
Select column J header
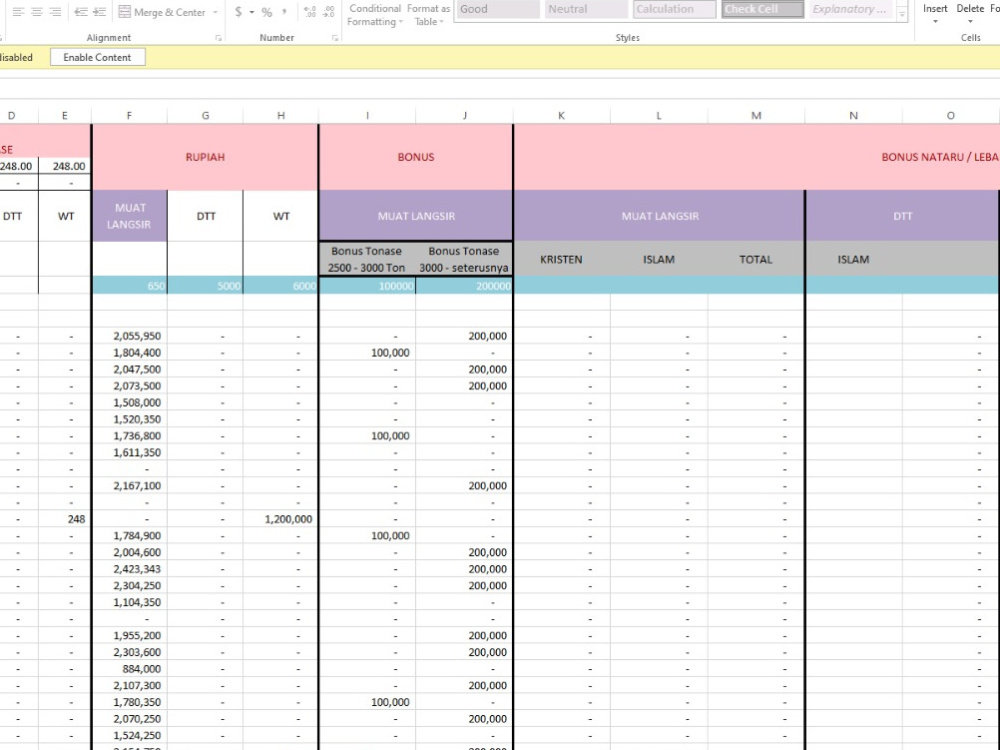point(464,115)
